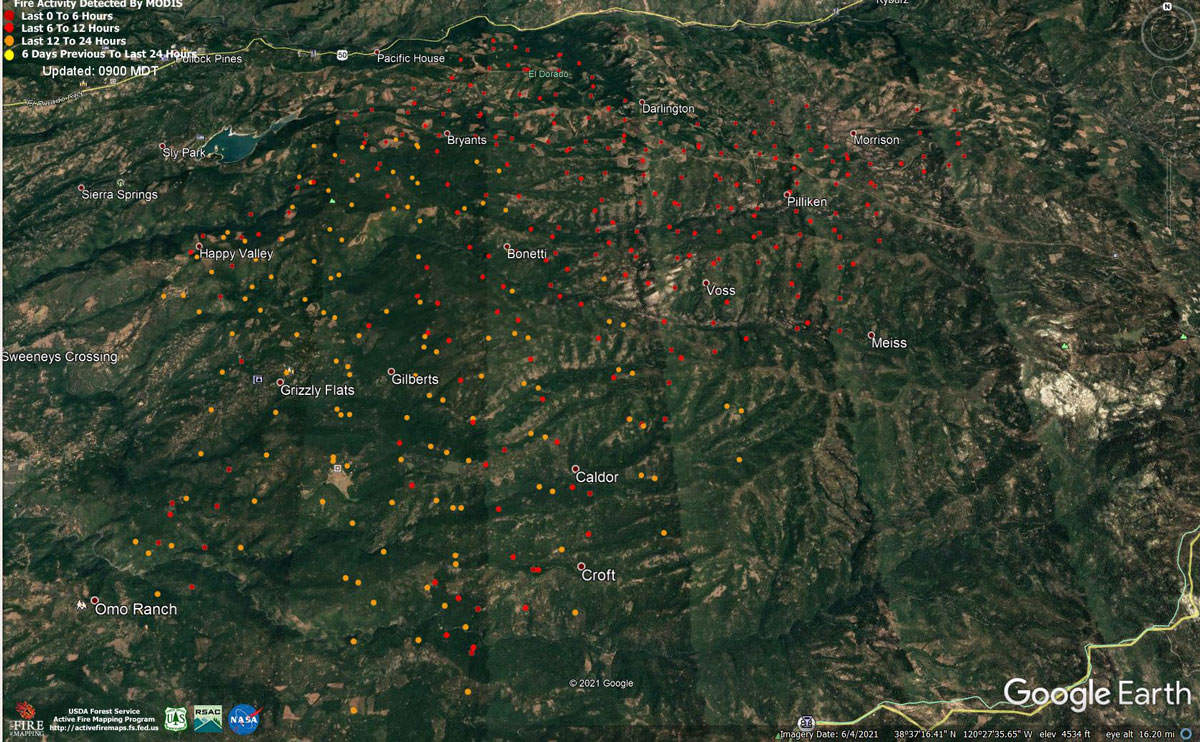1200x742 pixels.
Task: Select the Voss place marker
Action: [x=706, y=283]
